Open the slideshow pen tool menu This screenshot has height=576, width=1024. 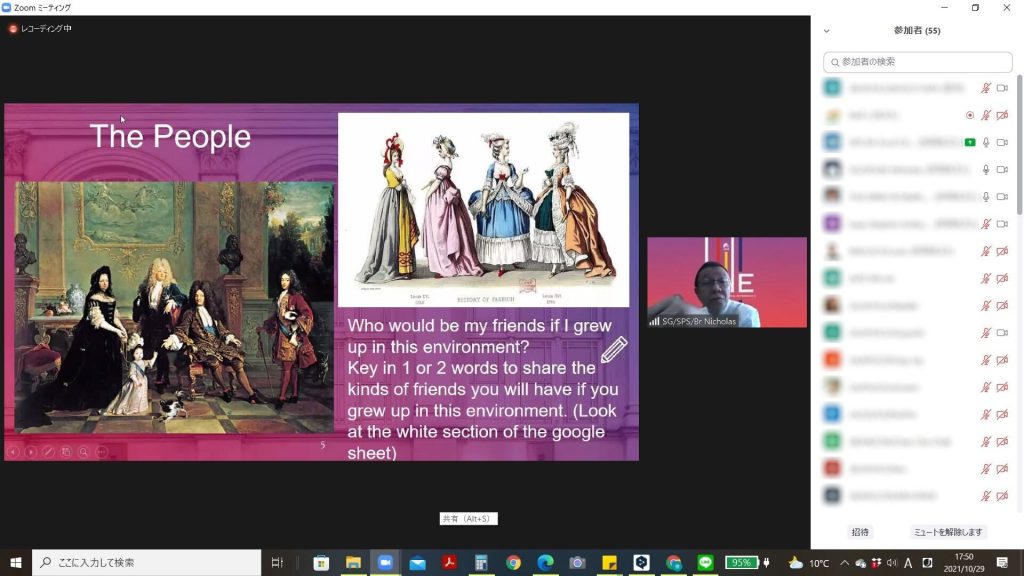coord(48,451)
